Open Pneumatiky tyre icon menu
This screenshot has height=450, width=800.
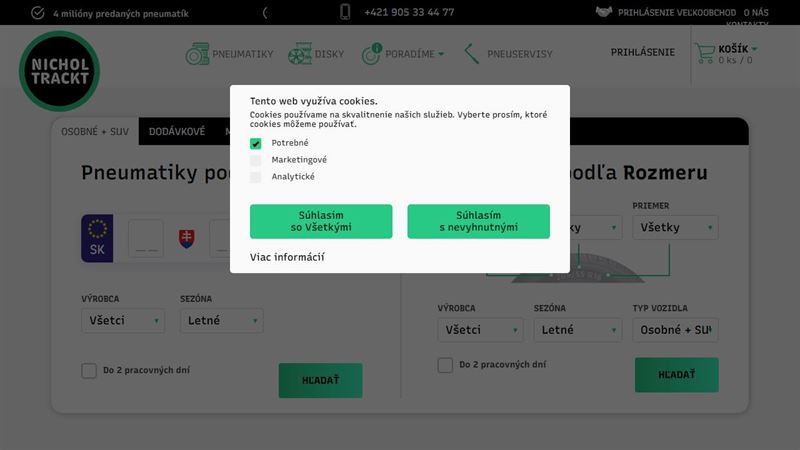[x=197, y=54]
